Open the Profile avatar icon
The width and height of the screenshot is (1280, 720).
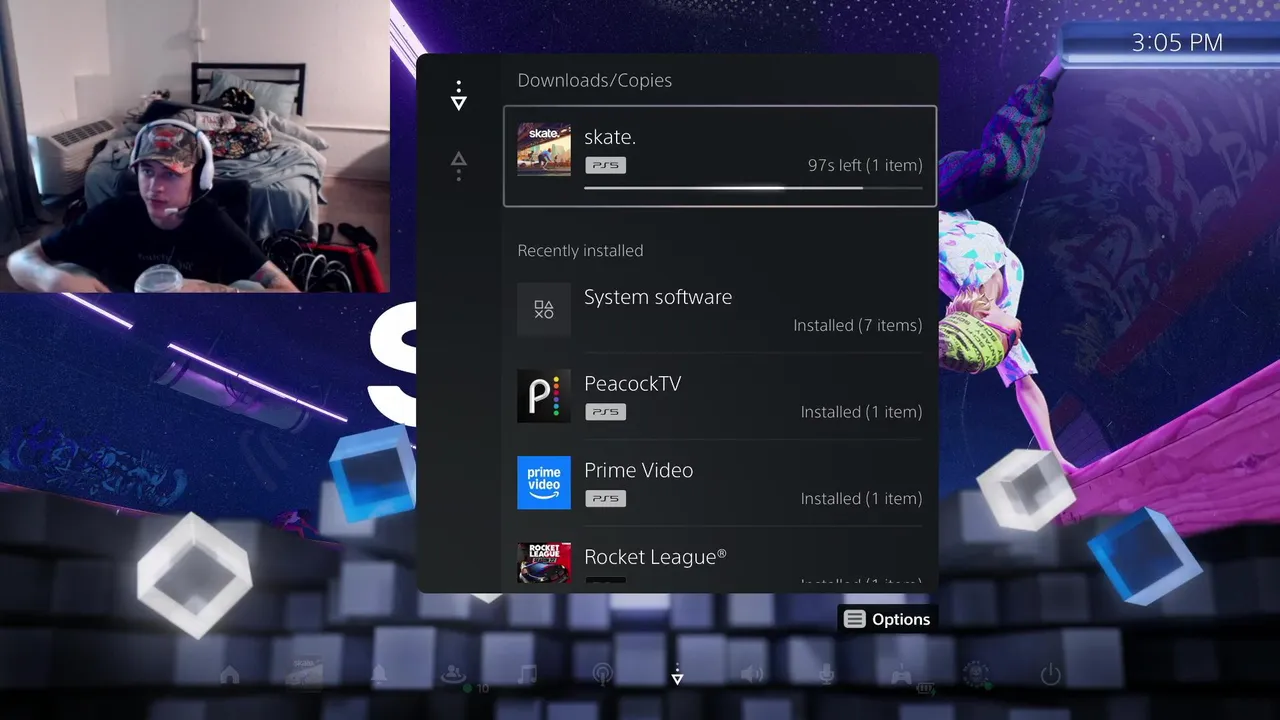975,675
